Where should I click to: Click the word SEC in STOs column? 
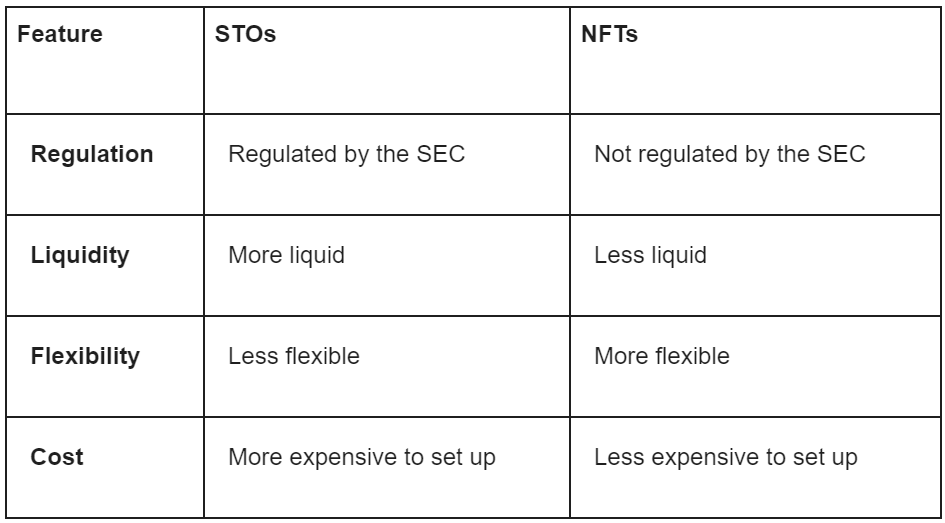click(441, 154)
